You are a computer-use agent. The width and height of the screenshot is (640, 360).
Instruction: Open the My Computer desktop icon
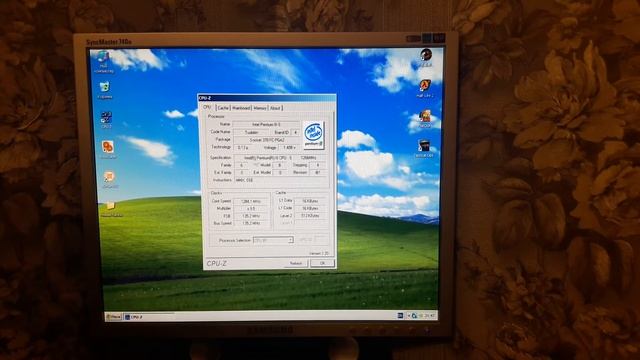point(103,58)
